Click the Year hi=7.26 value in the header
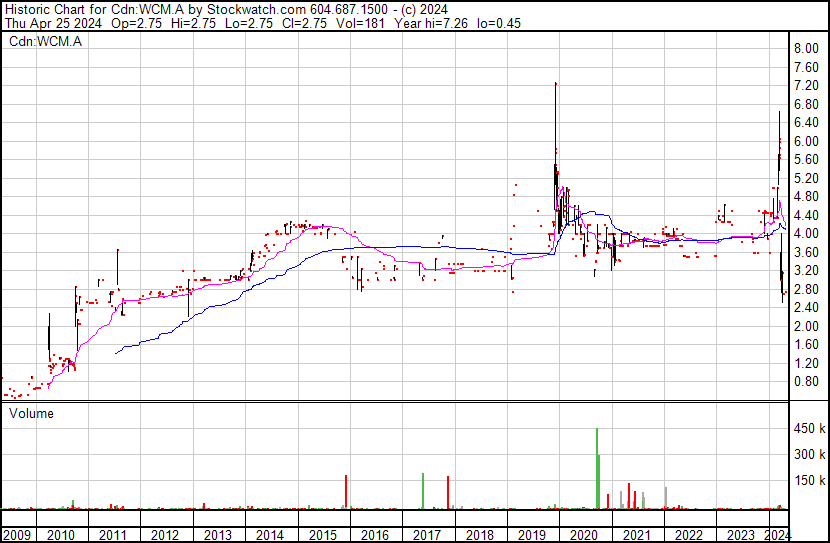The image size is (830, 543). [x=395, y=22]
